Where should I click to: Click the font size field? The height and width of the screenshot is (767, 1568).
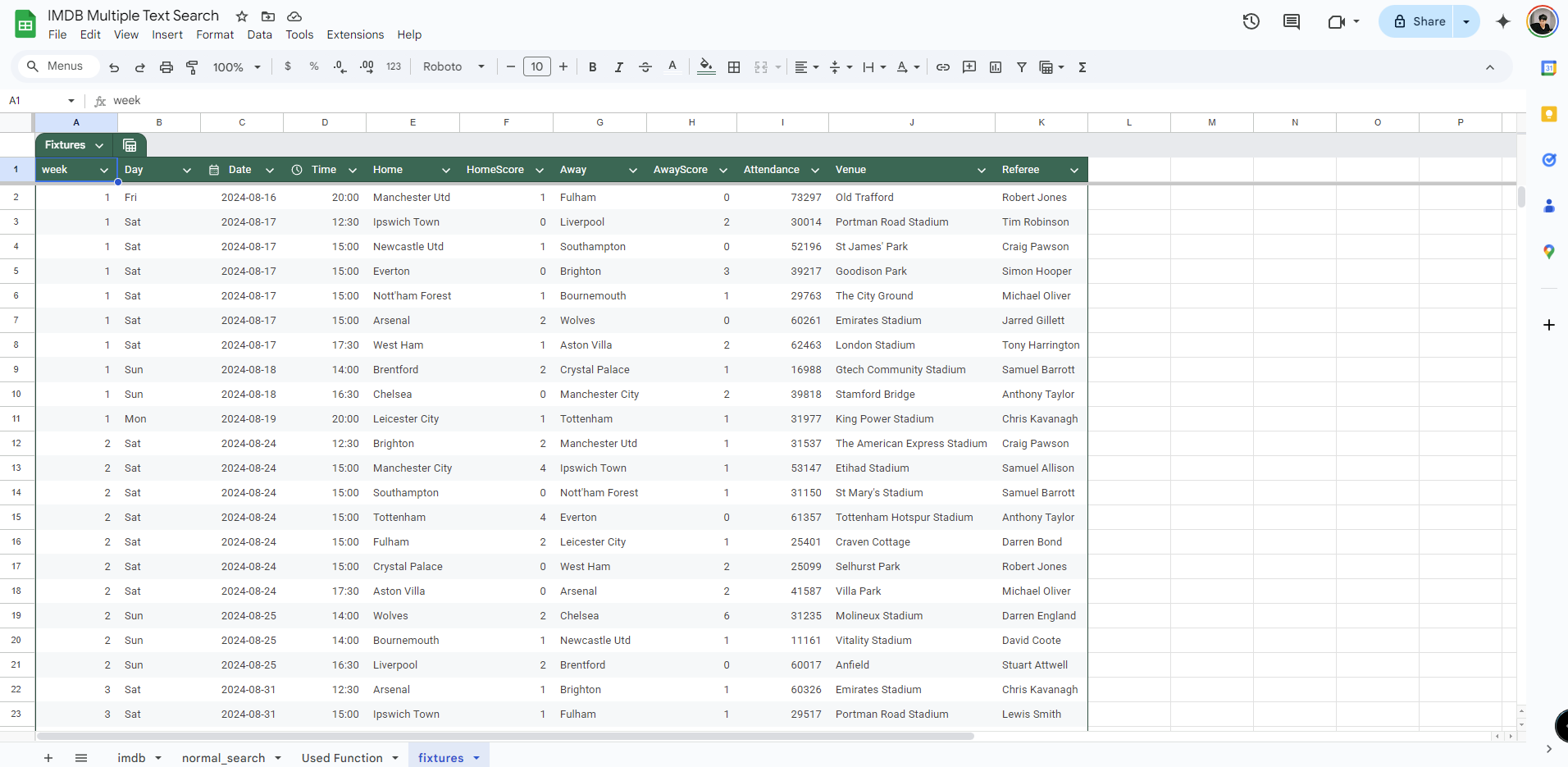537,66
